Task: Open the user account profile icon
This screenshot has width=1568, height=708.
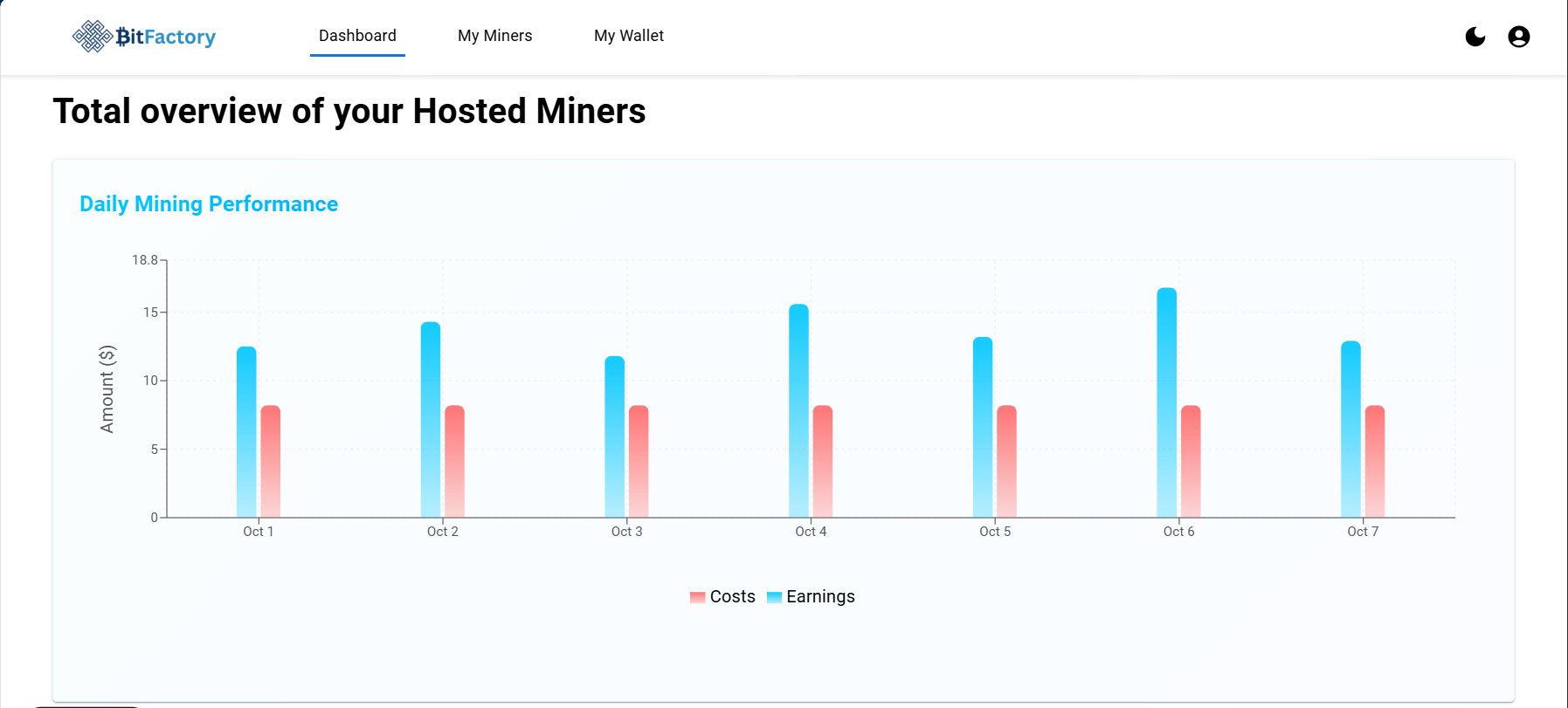Action: [1519, 37]
